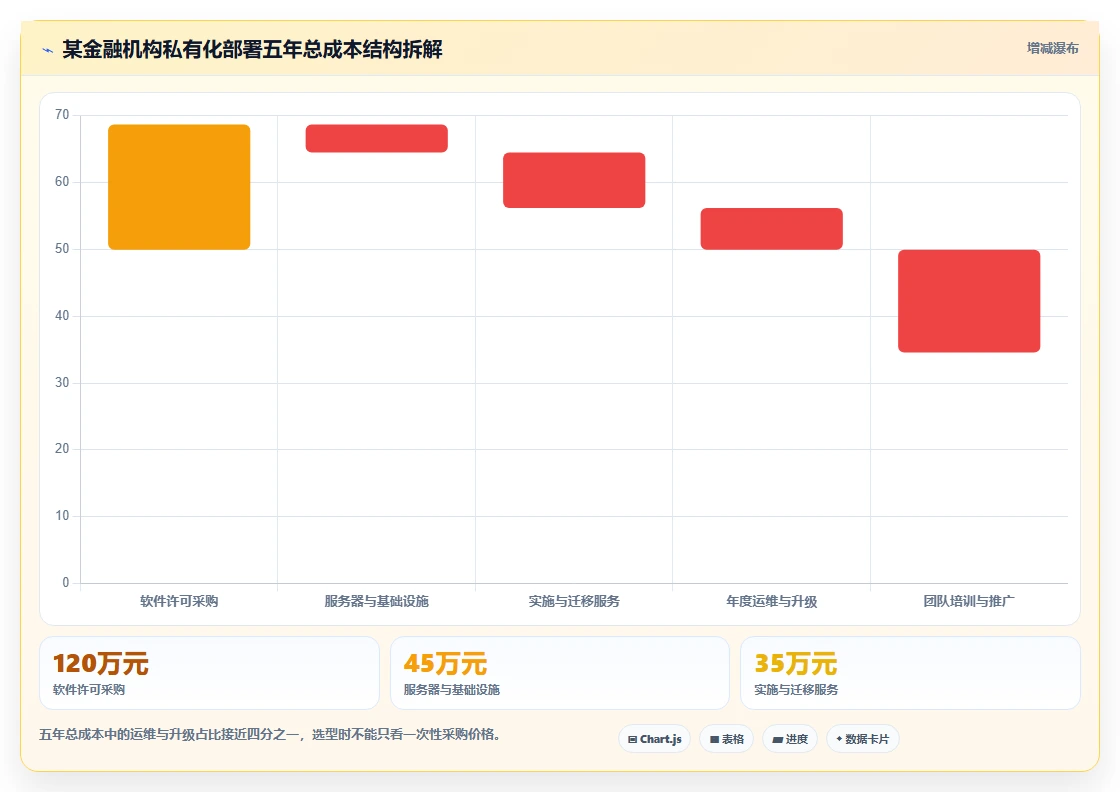Select the red 服务器与基础设施 bar
The height and width of the screenshot is (792, 1120).
pyautogui.click(x=376, y=139)
